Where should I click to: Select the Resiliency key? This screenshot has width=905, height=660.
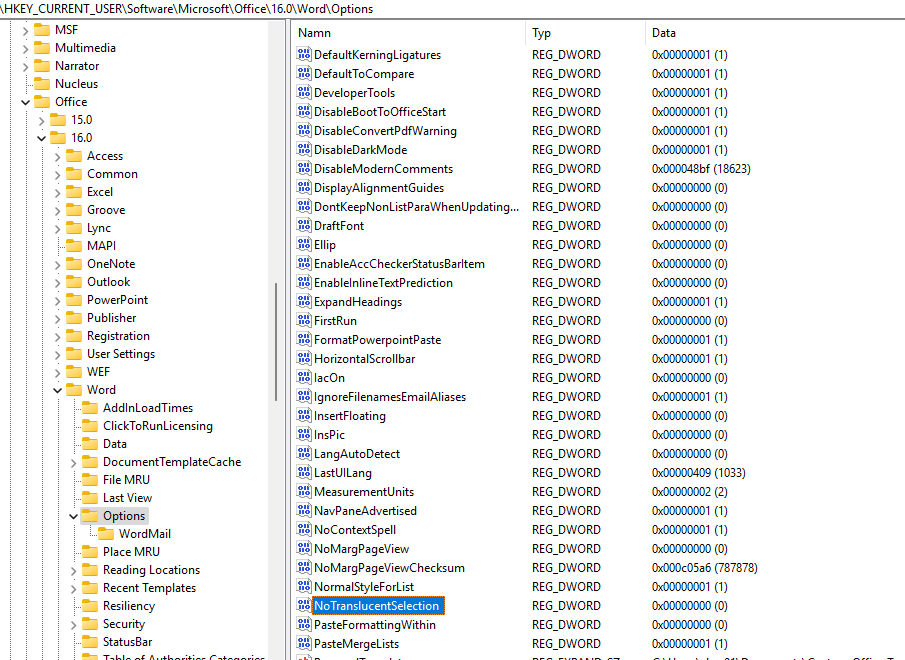(129, 606)
